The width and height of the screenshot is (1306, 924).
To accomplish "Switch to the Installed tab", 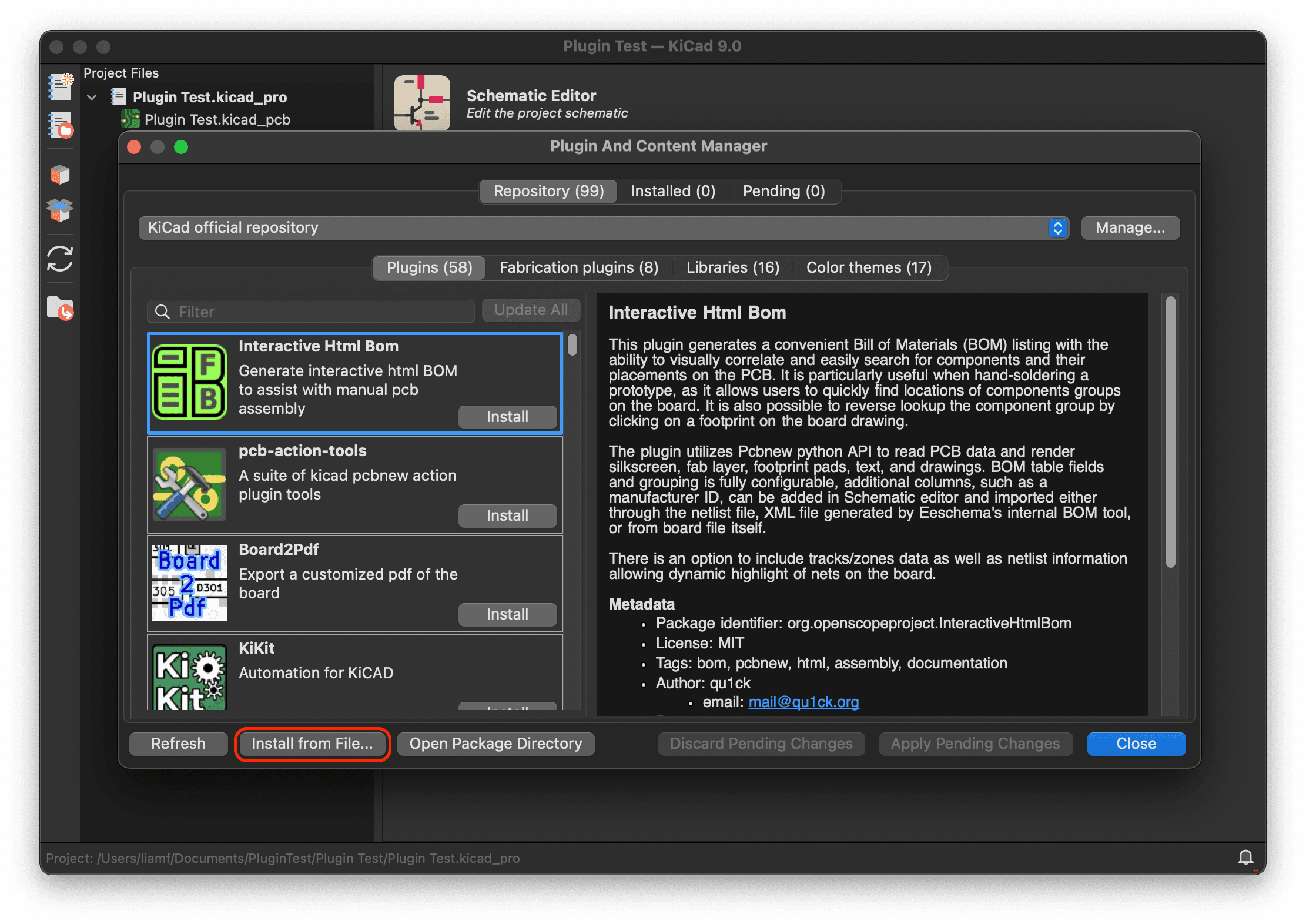I will (x=672, y=190).
